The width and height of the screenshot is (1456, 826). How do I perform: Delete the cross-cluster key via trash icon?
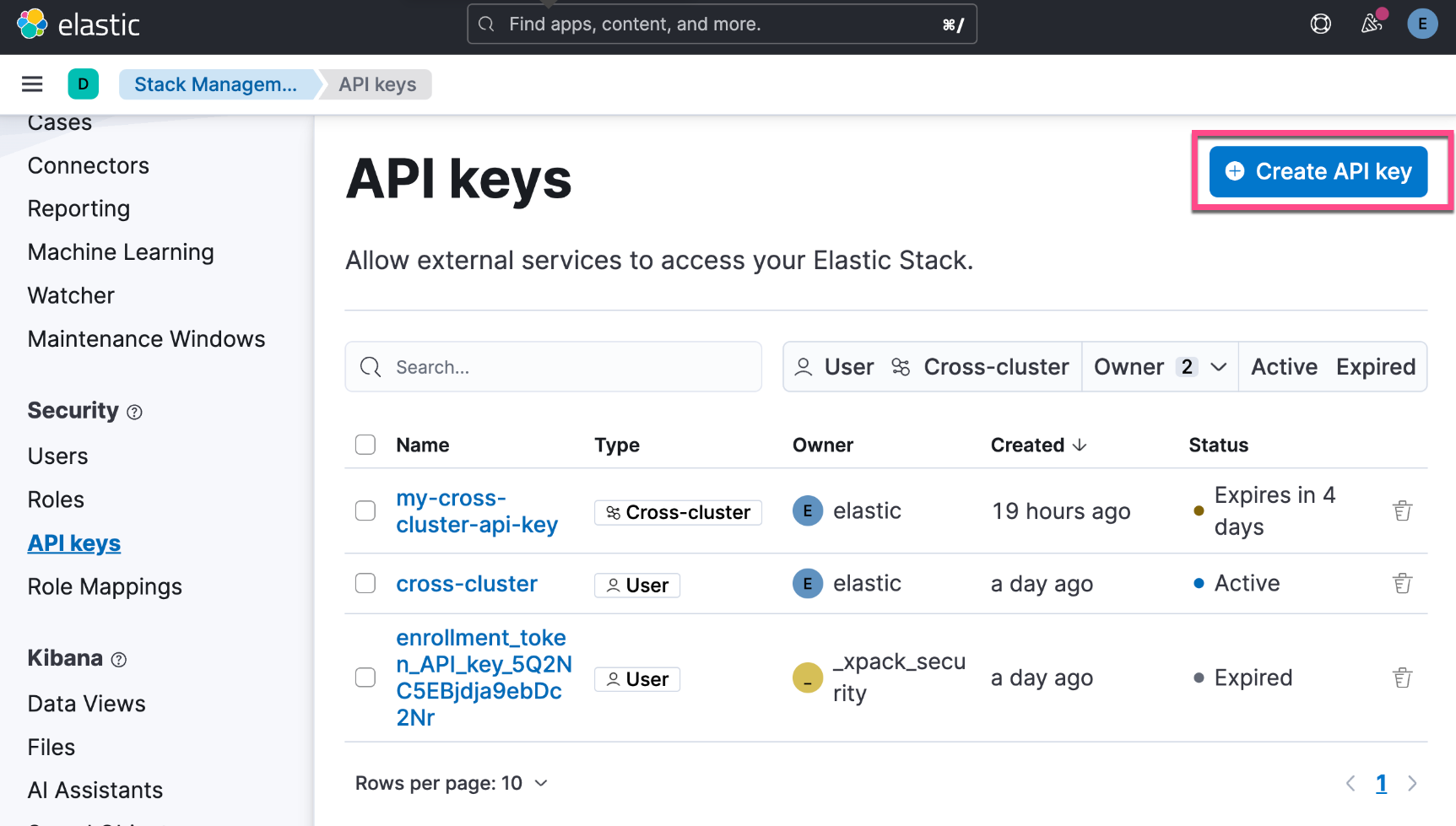click(x=1402, y=583)
